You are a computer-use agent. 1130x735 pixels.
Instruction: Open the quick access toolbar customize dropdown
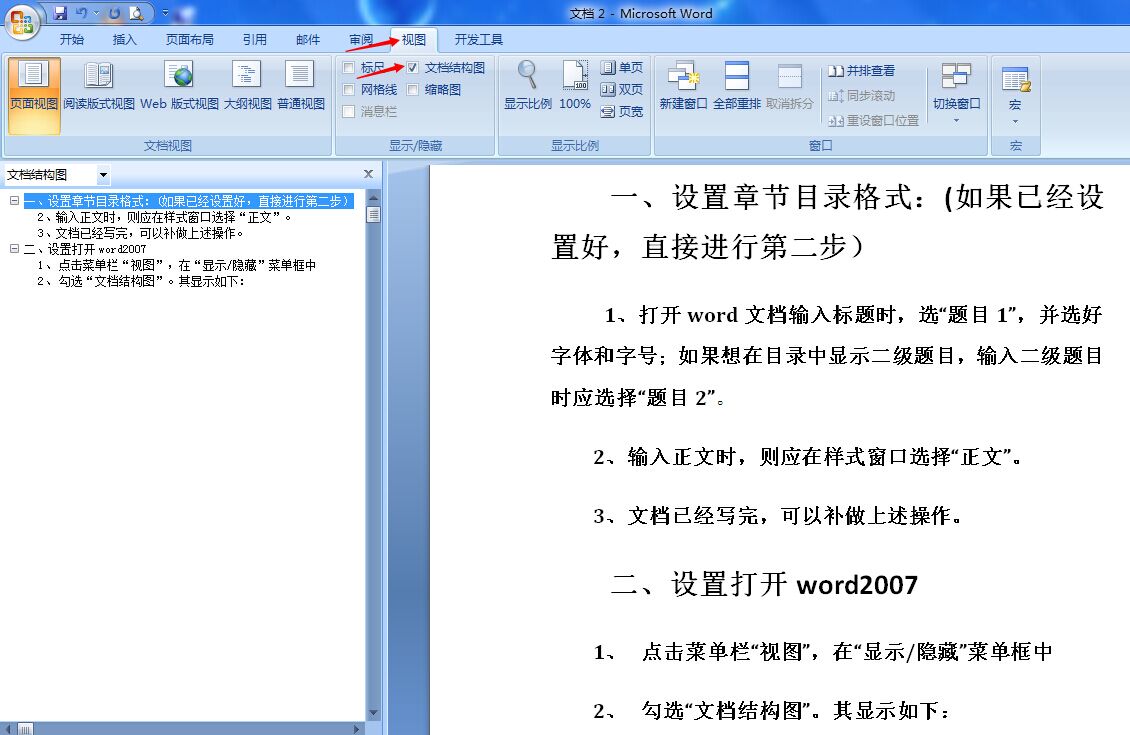pos(166,13)
